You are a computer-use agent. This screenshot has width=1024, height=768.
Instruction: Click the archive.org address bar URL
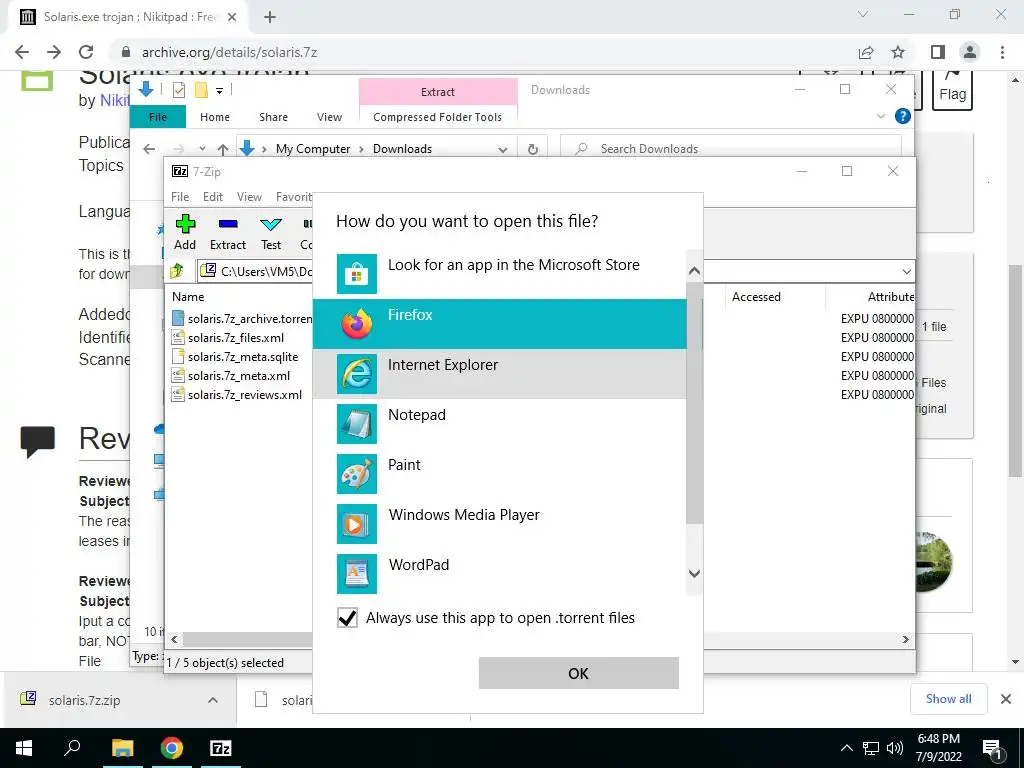229,52
